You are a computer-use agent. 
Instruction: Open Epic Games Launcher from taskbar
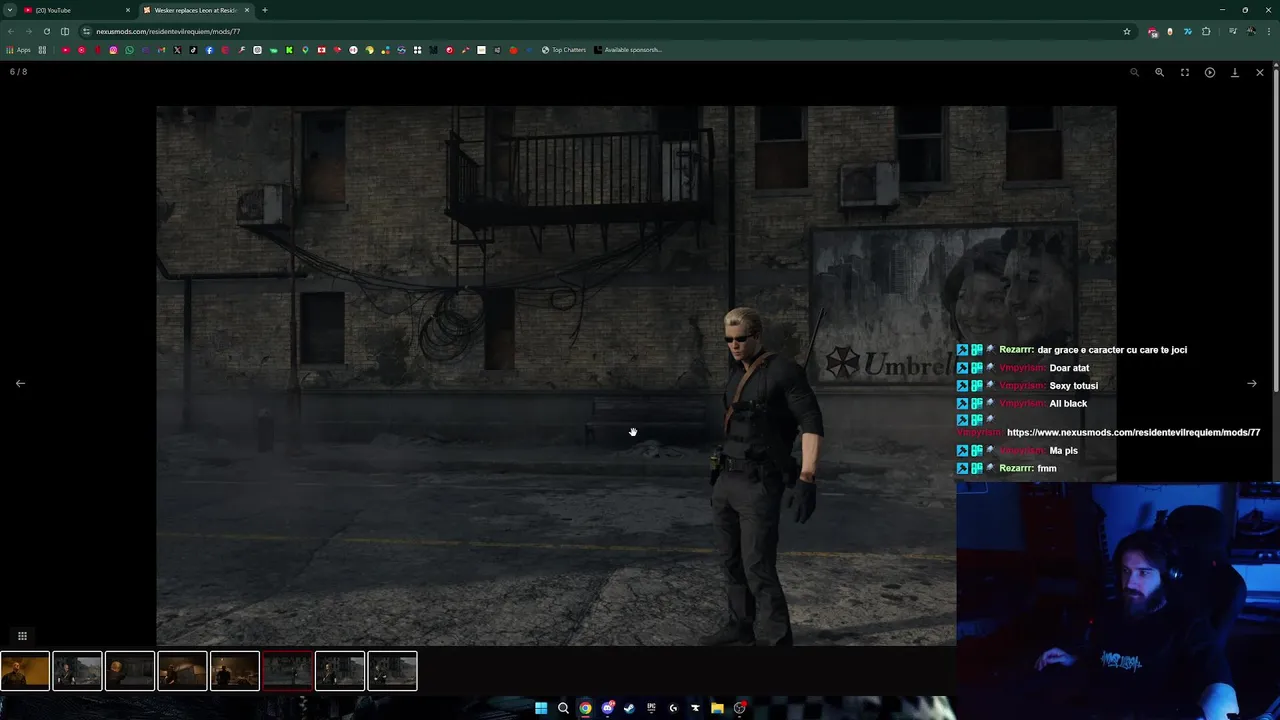[x=651, y=708]
